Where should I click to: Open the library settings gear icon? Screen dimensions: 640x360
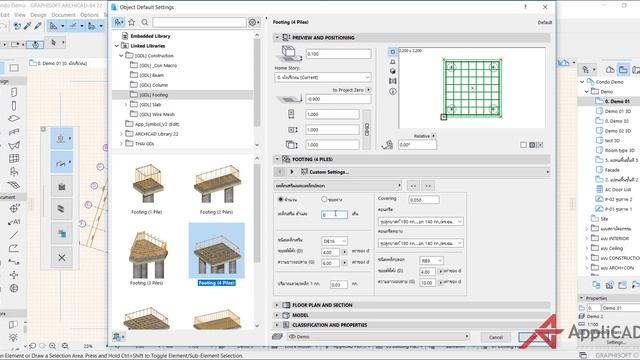[253, 22]
